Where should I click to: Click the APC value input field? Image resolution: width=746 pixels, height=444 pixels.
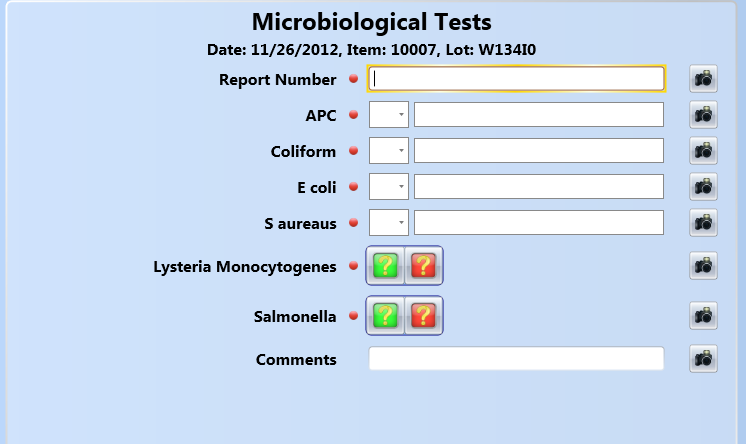point(539,115)
